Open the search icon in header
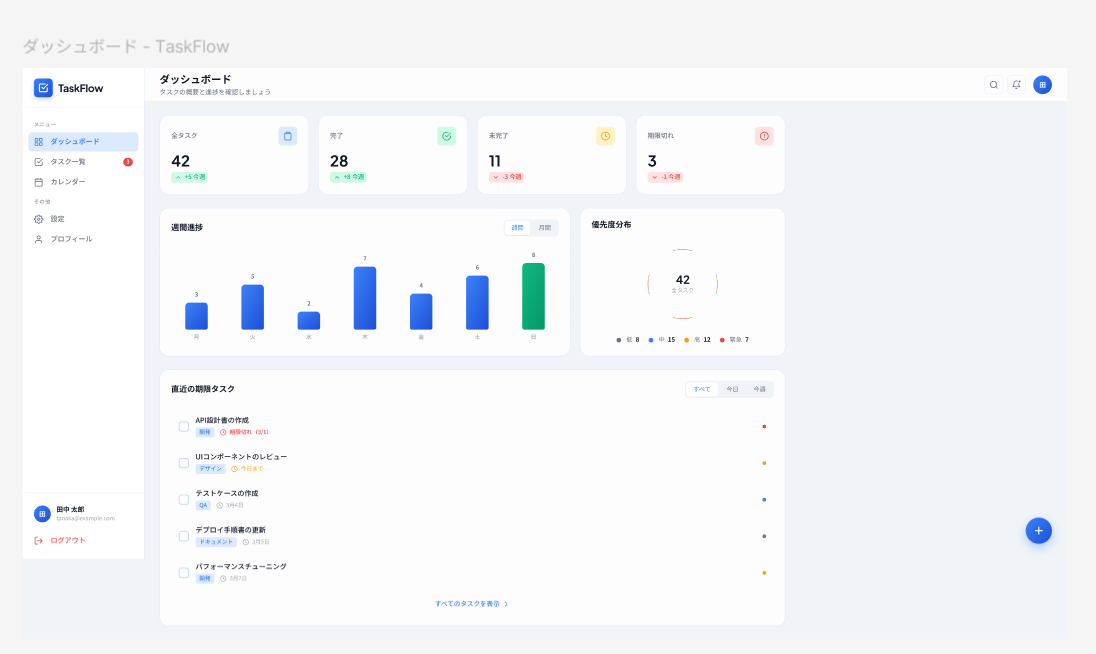Image resolution: width=1096 pixels, height=654 pixels. (993, 85)
